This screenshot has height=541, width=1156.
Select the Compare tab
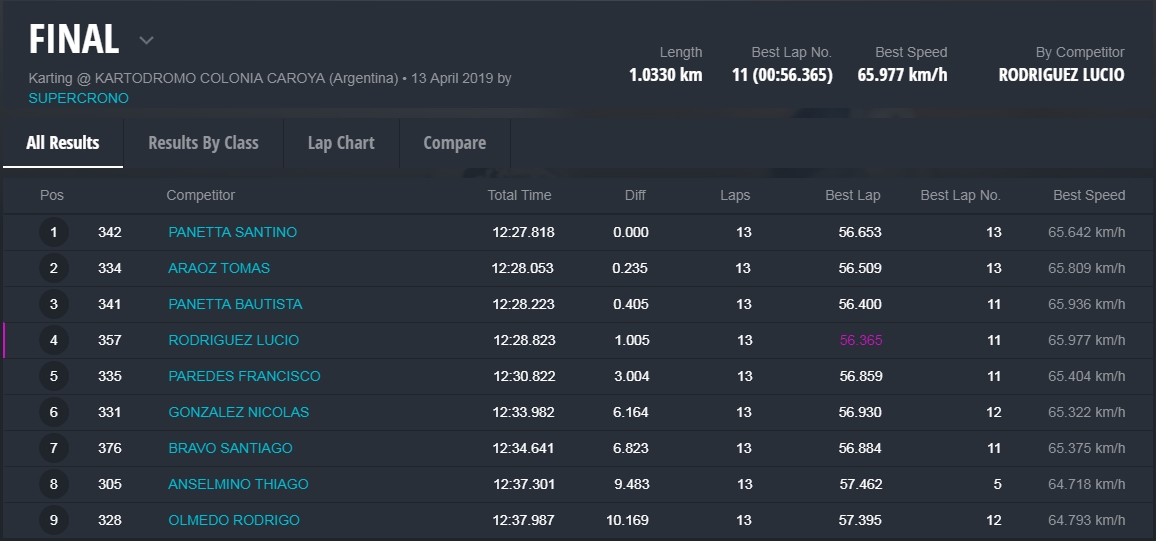click(x=454, y=143)
